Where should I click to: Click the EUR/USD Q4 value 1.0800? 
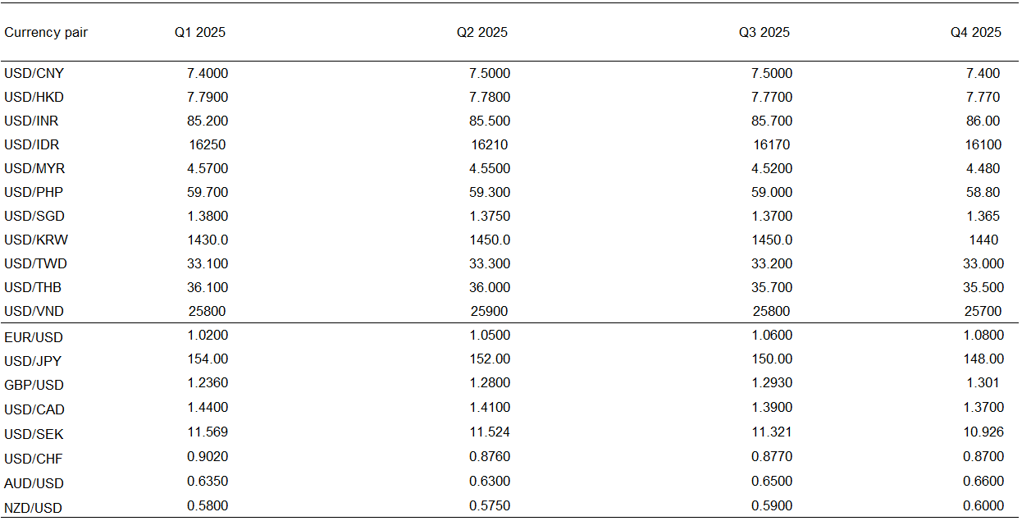(x=981, y=337)
